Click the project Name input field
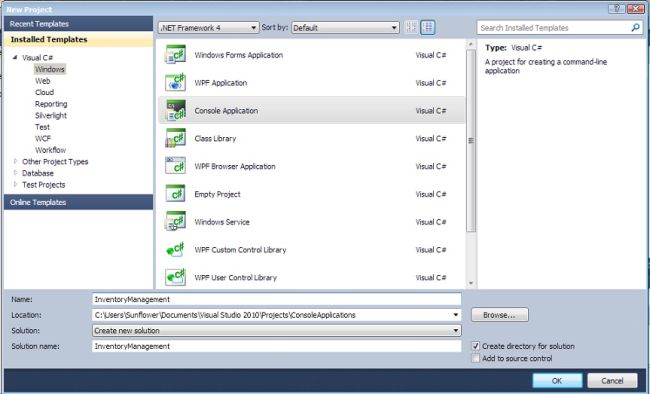Image resolution: width=650 pixels, height=394 pixels. 276,299
